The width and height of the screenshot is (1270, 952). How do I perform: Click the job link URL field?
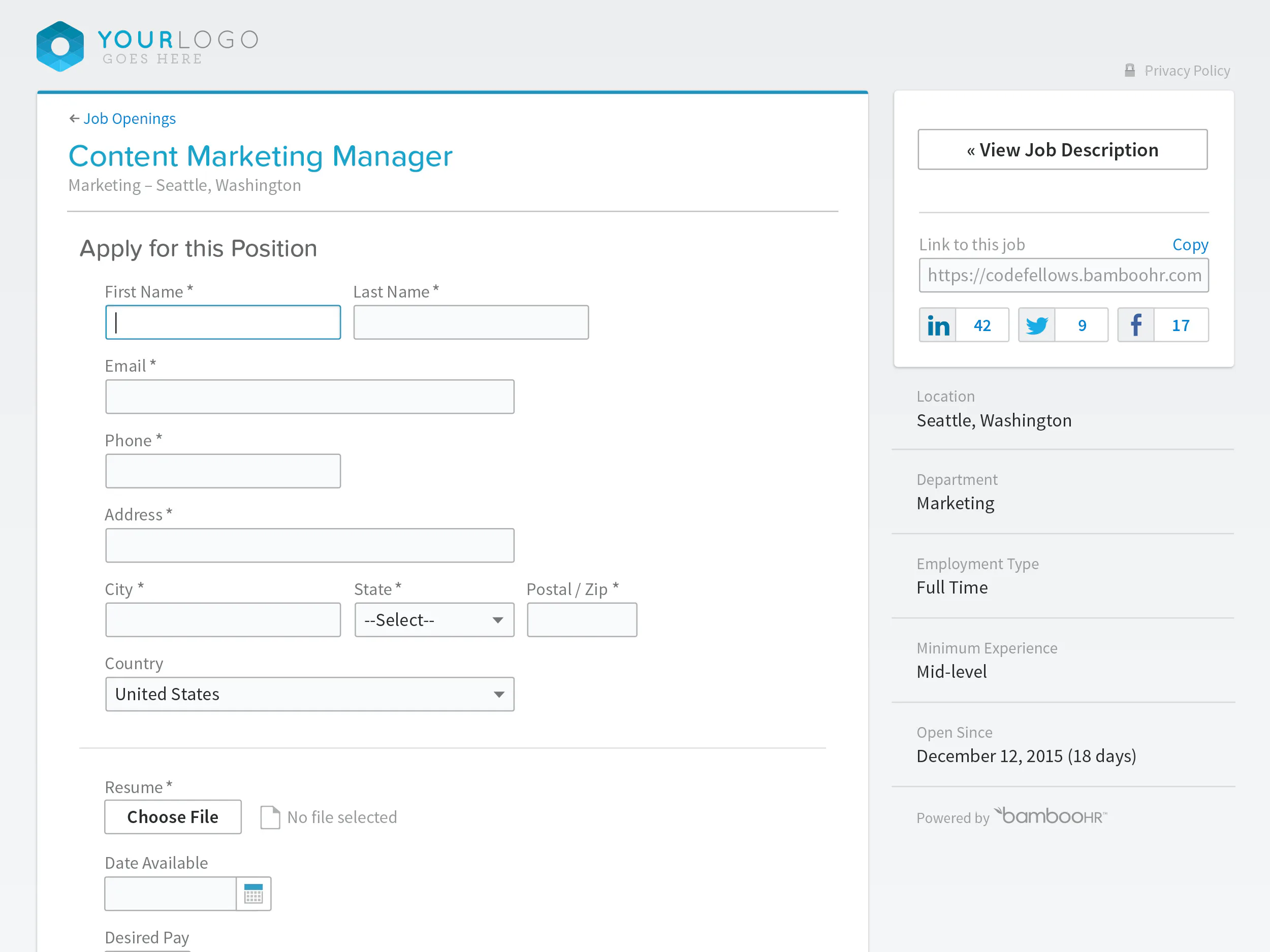(1064, 275)
